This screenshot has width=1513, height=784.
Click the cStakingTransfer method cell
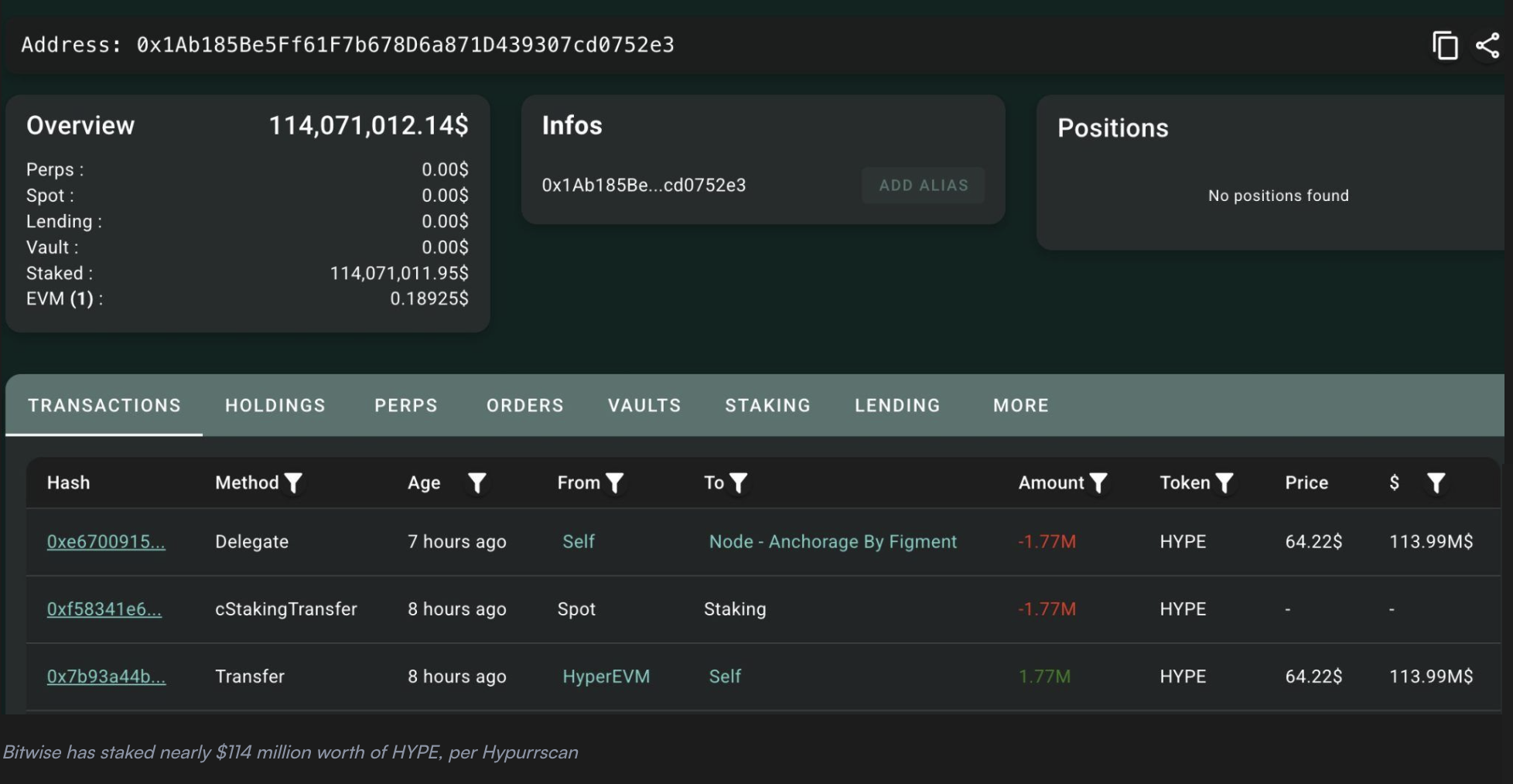click(x=286, y=609)
